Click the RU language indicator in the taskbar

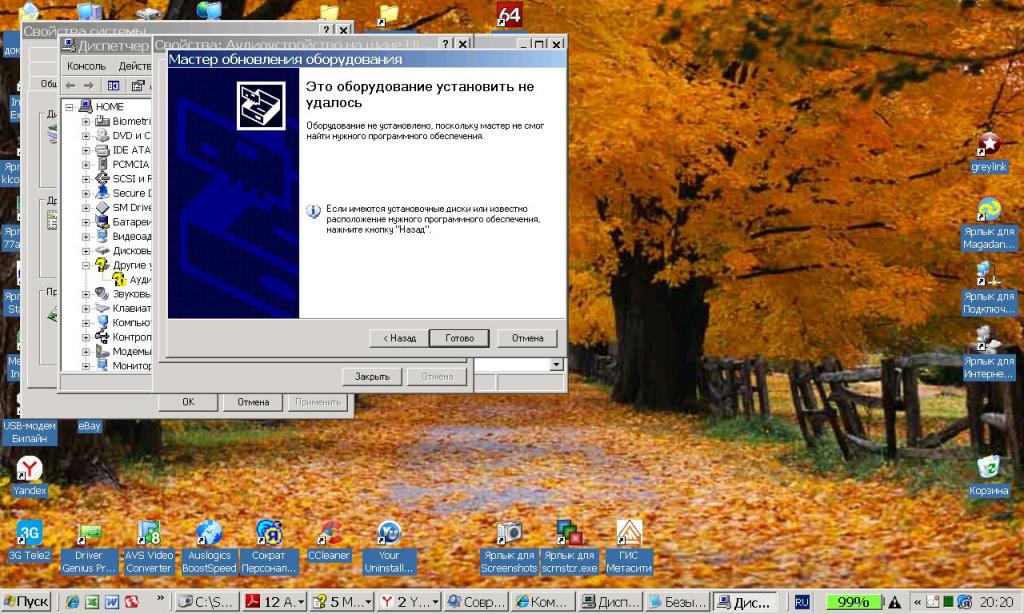pos(802,602)
